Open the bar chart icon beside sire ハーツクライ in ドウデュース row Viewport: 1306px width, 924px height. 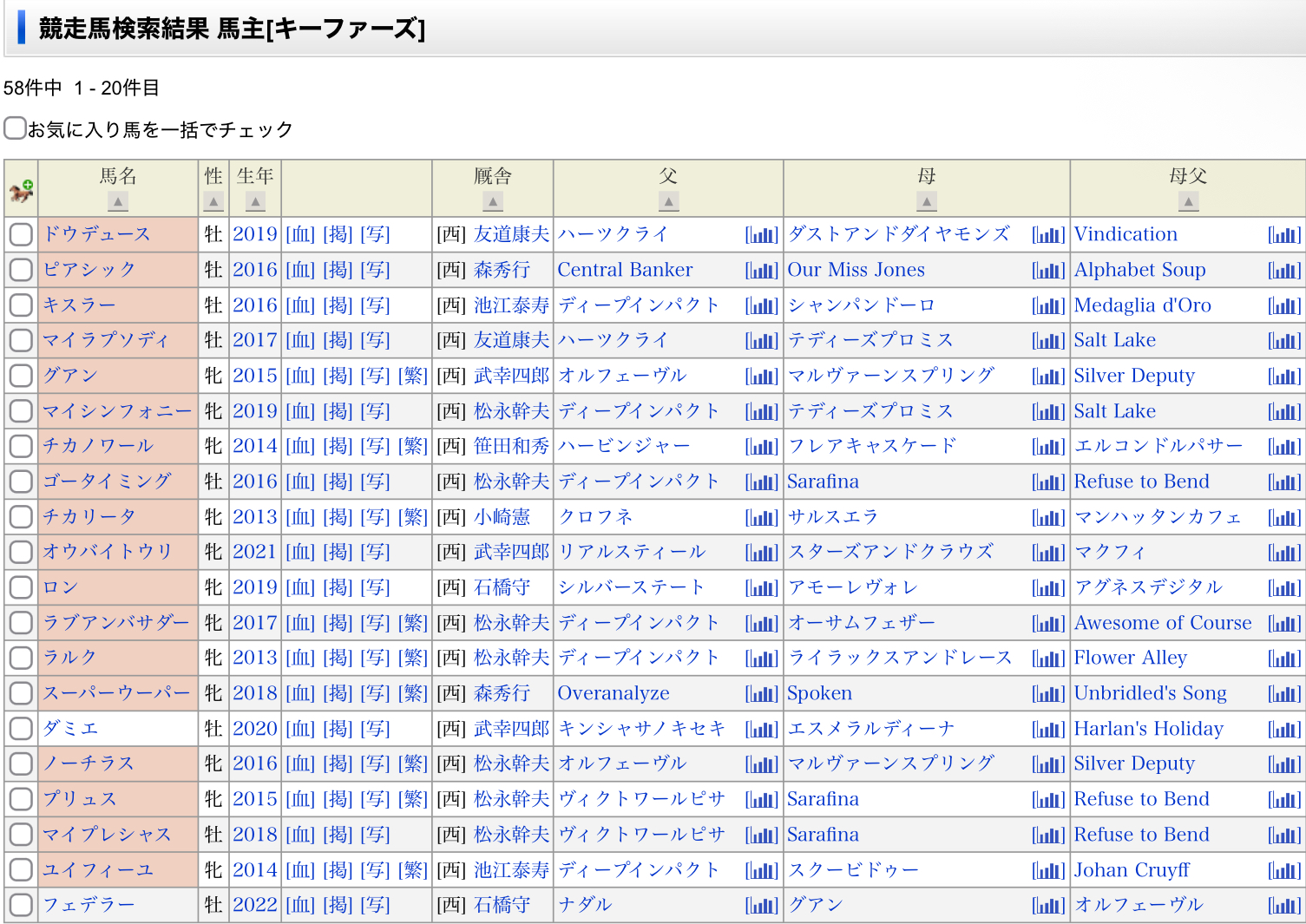(x=761, y=235)
